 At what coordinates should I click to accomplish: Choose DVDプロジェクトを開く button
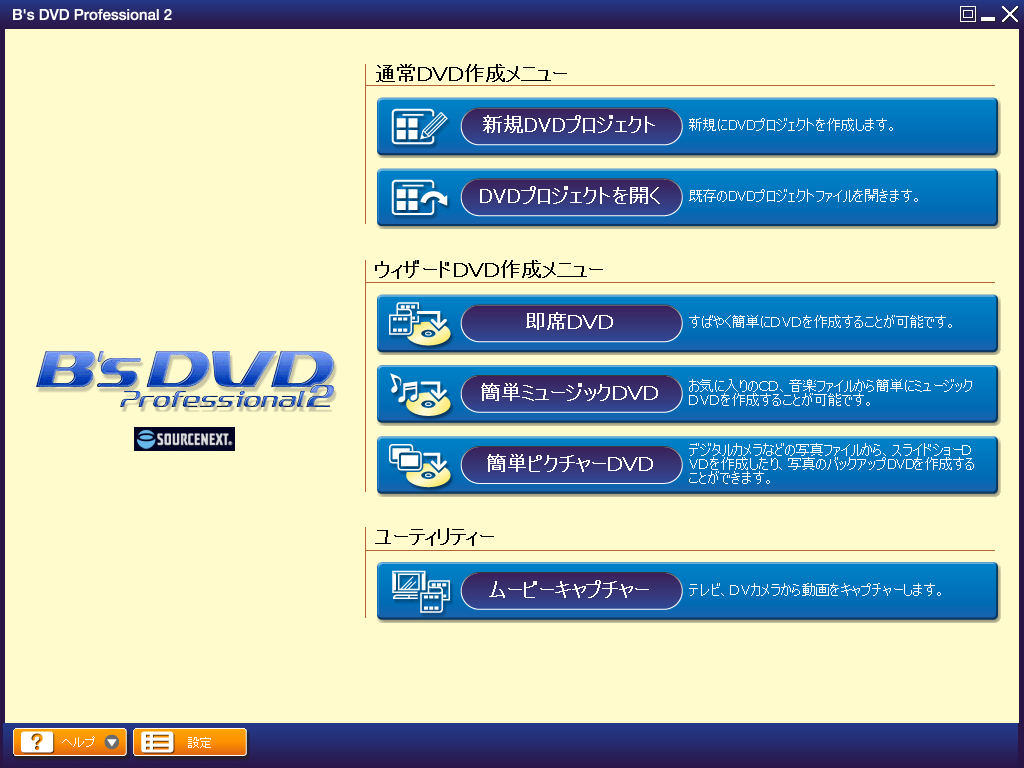click(571, 197)
